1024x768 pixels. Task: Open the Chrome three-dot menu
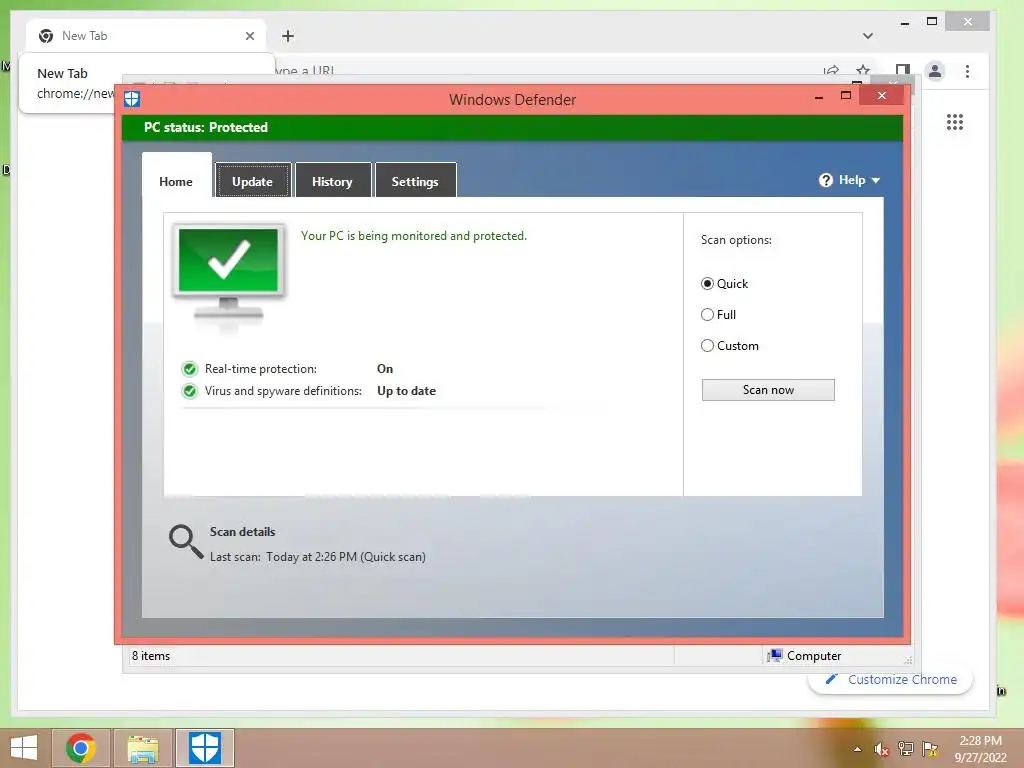[x=967, y=71]
